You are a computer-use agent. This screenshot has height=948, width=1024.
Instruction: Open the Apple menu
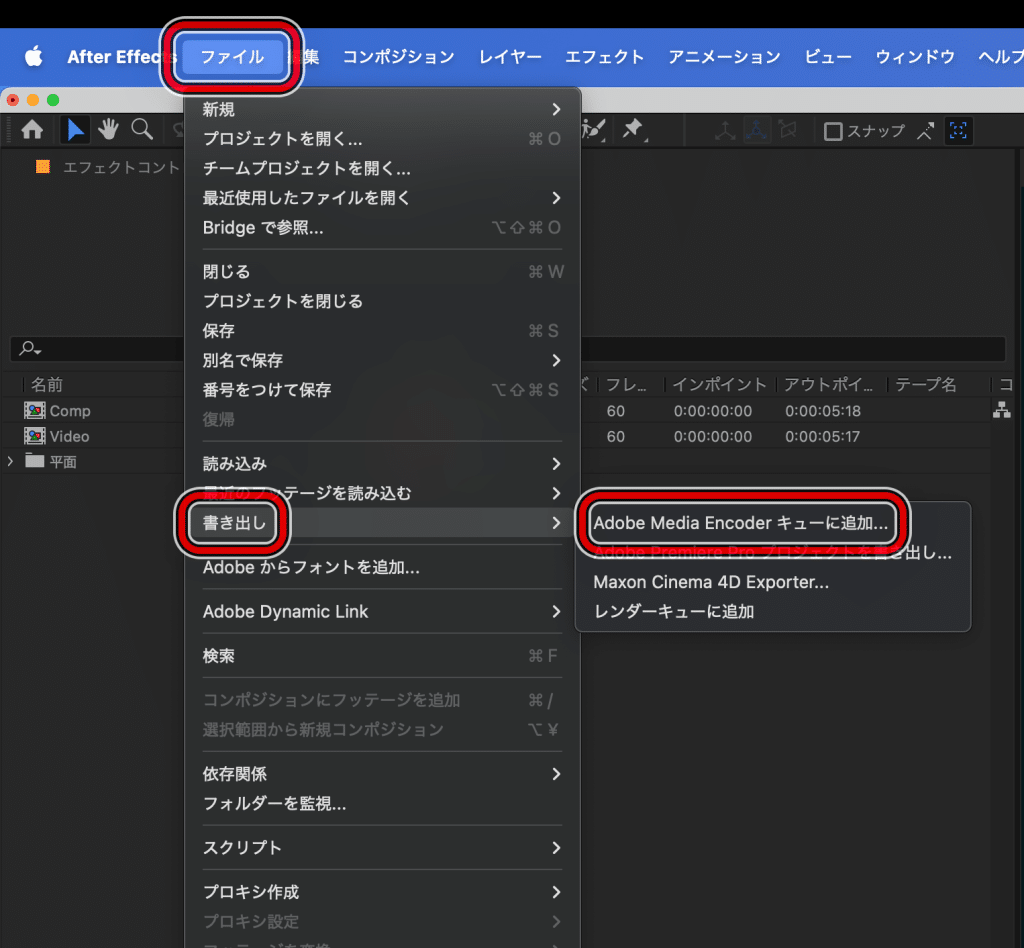(x=33, y=57)
